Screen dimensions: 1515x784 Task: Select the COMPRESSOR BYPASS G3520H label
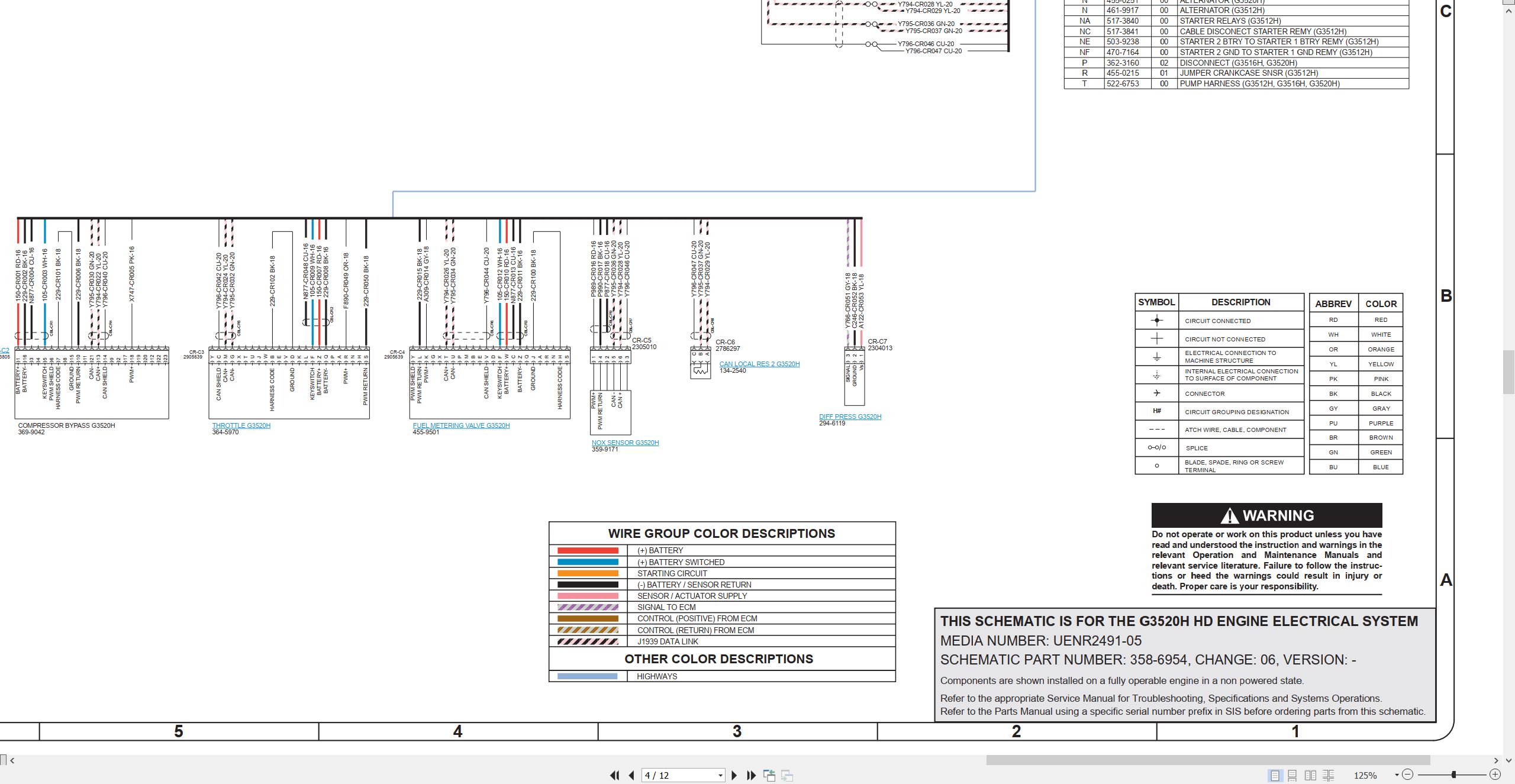(x=66, y=425)
